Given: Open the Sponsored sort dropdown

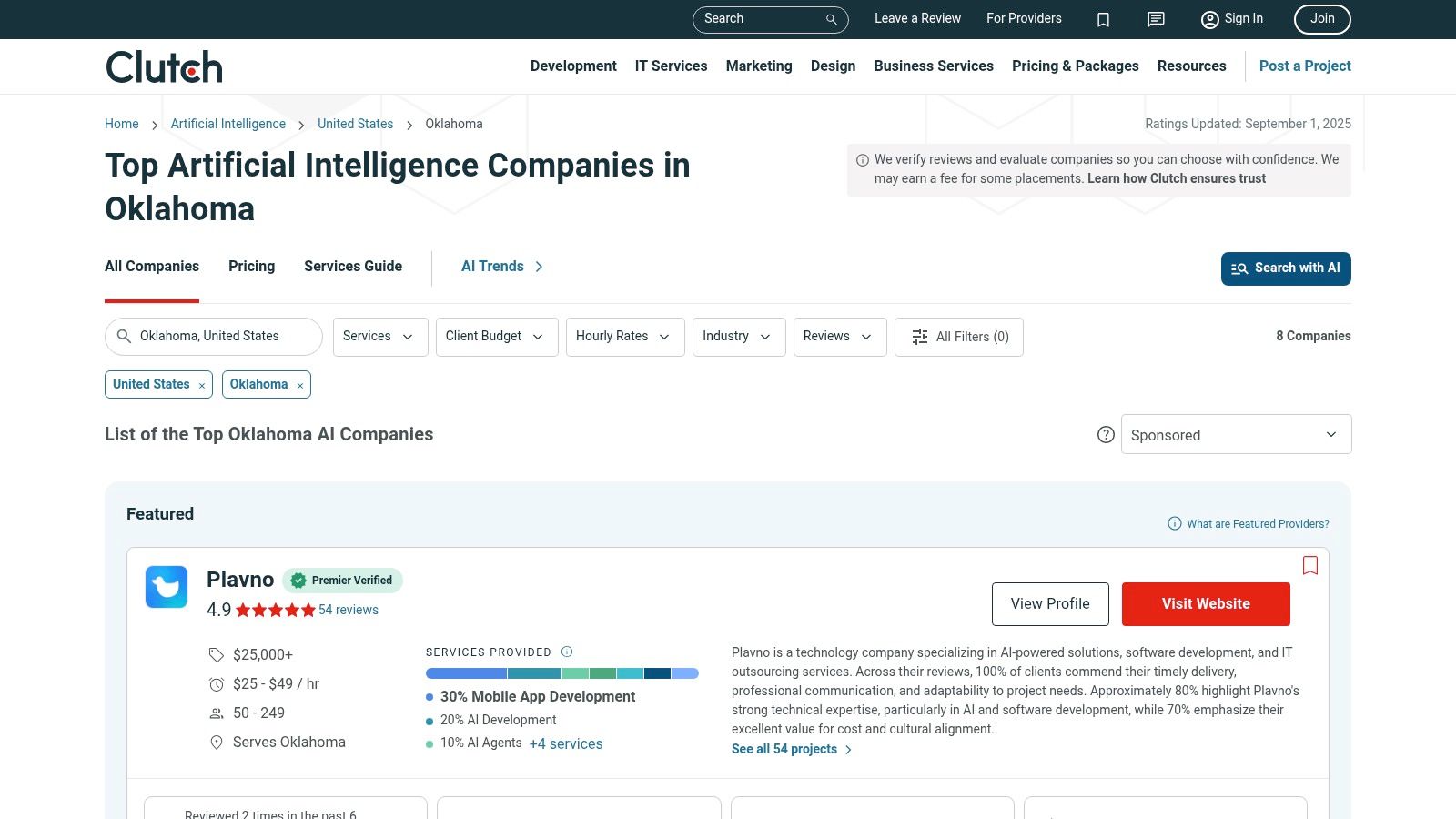Looking at the screenshot, I should click(1236, 435).
